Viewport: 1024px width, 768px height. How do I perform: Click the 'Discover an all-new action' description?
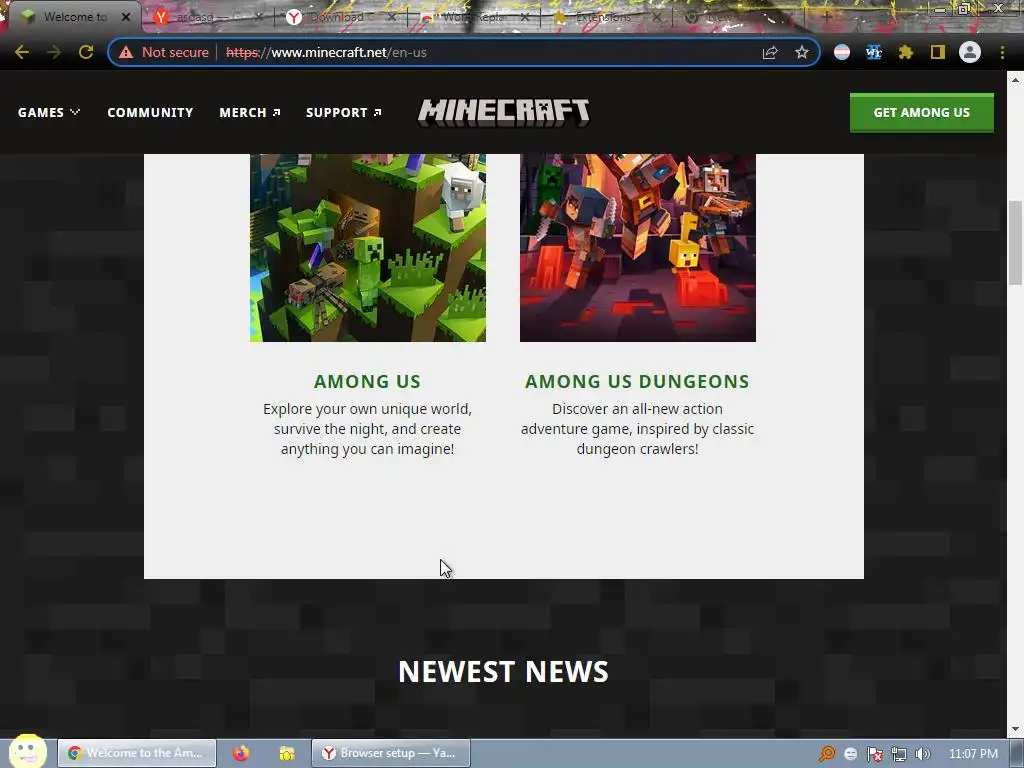tap(637, 428)
